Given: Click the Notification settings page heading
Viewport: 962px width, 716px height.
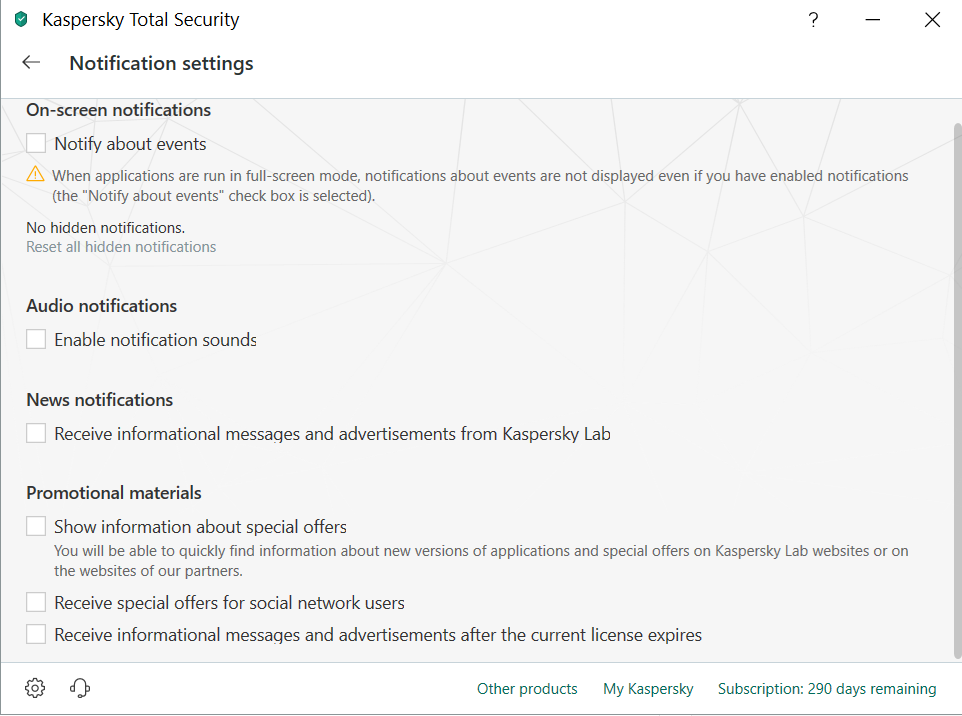Looking at the screenshot, I should coord(161,63).
